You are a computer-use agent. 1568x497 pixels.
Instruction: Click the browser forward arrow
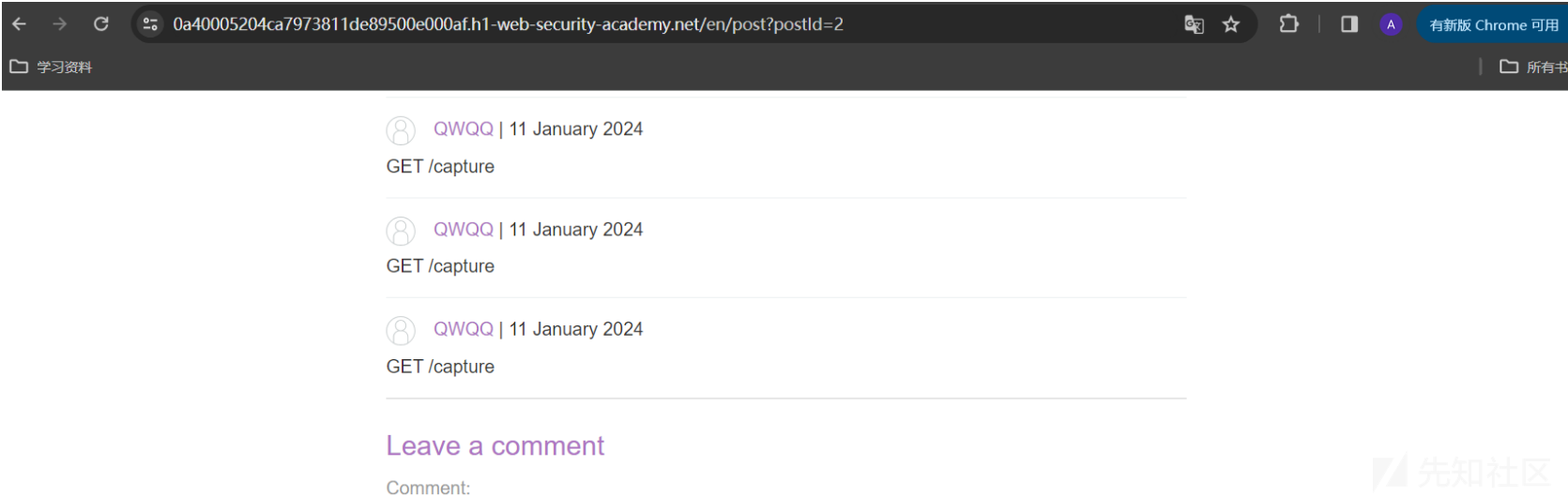point(60,24)
